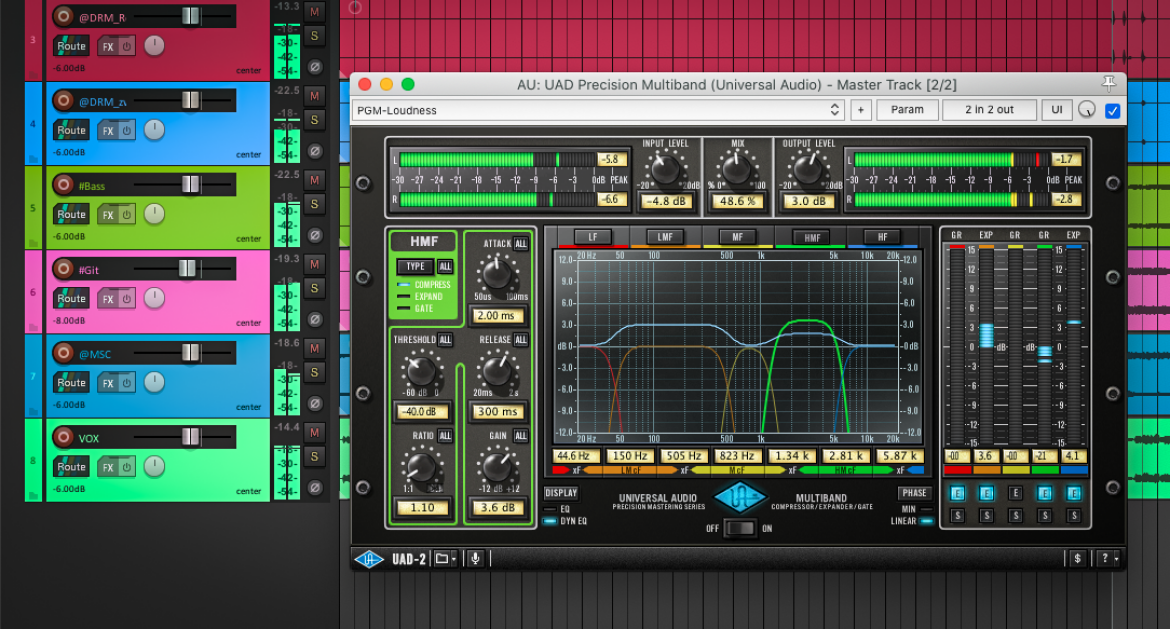Click the 2 in 2 out button
1170x629 pixels.
coord(989,110)
